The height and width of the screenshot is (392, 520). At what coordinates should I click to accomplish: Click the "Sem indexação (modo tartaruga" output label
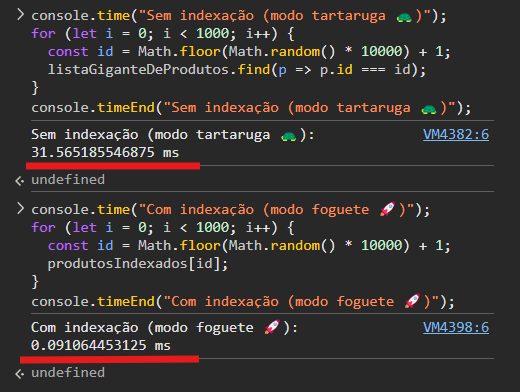point(172,135)
